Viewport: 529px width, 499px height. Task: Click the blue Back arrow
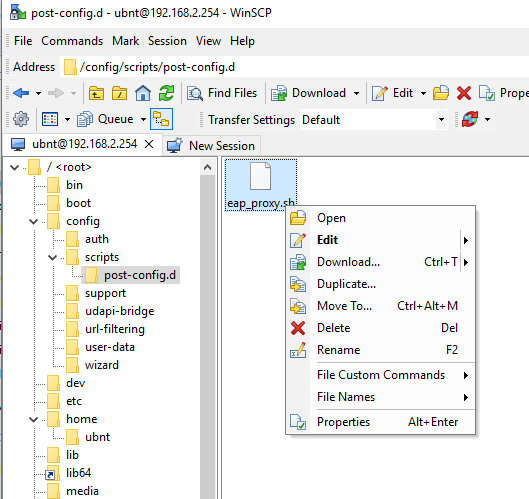tap(21, 93)
